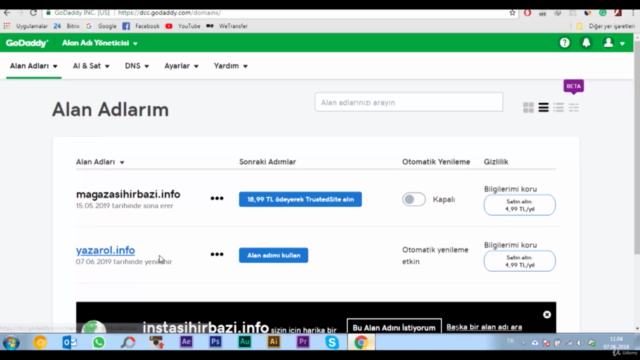The image size is (640, 360).
Task: Buy privacy for yazarol.info
Action: pyautogui.click(x=520, y=261)
